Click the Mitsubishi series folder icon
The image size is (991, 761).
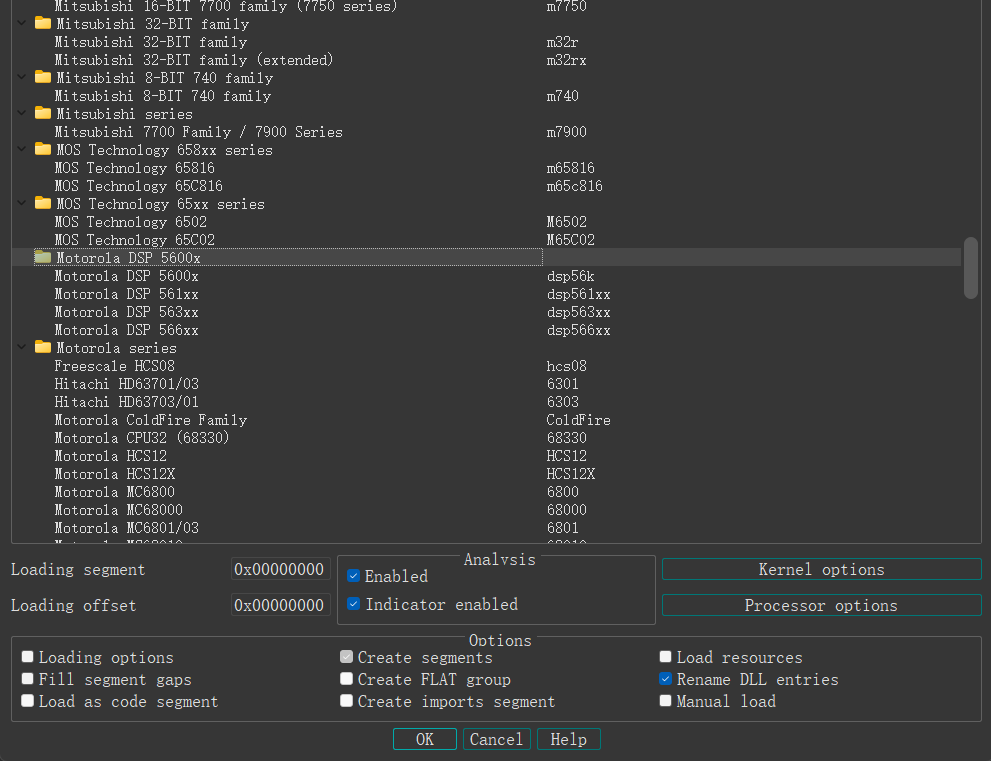43,113
